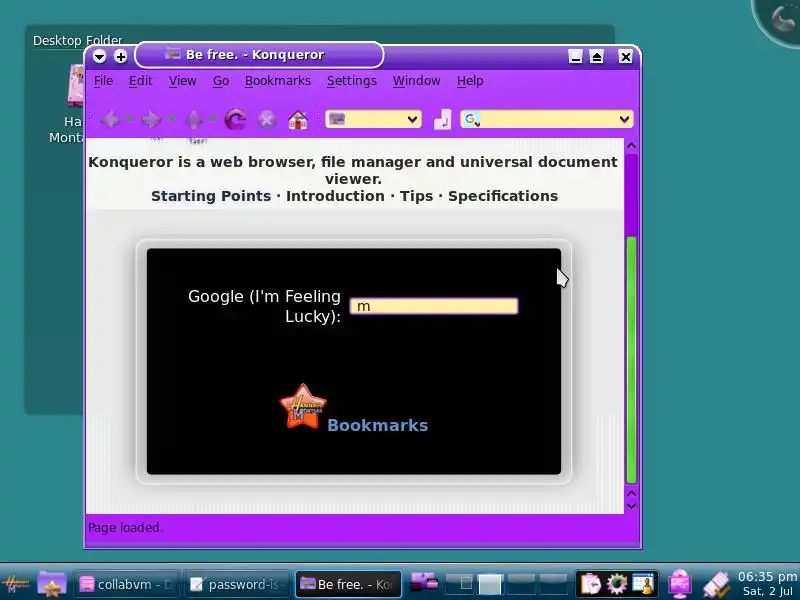The image size is (800, 600).
Task: Open the Settings menu
Action: pyautogui.click(x=352, y=81)
